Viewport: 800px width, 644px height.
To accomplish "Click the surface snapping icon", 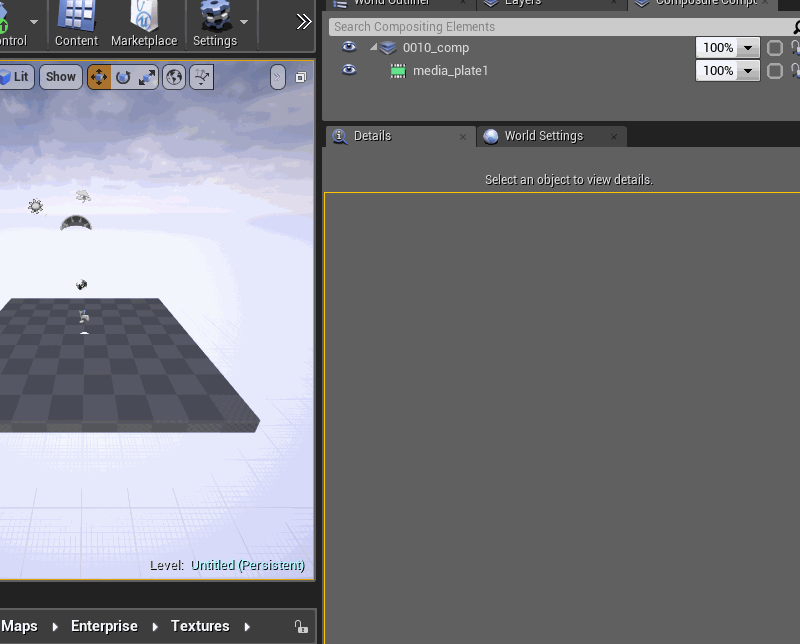I will click(201, 77).
